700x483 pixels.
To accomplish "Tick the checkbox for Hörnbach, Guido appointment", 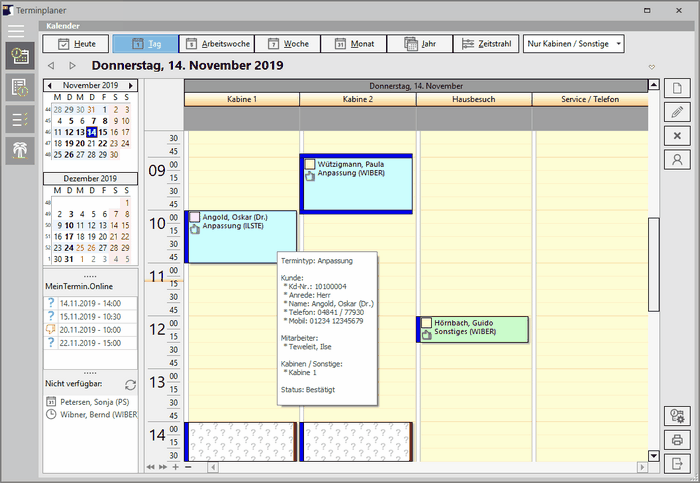I will (x=426, y=323).
